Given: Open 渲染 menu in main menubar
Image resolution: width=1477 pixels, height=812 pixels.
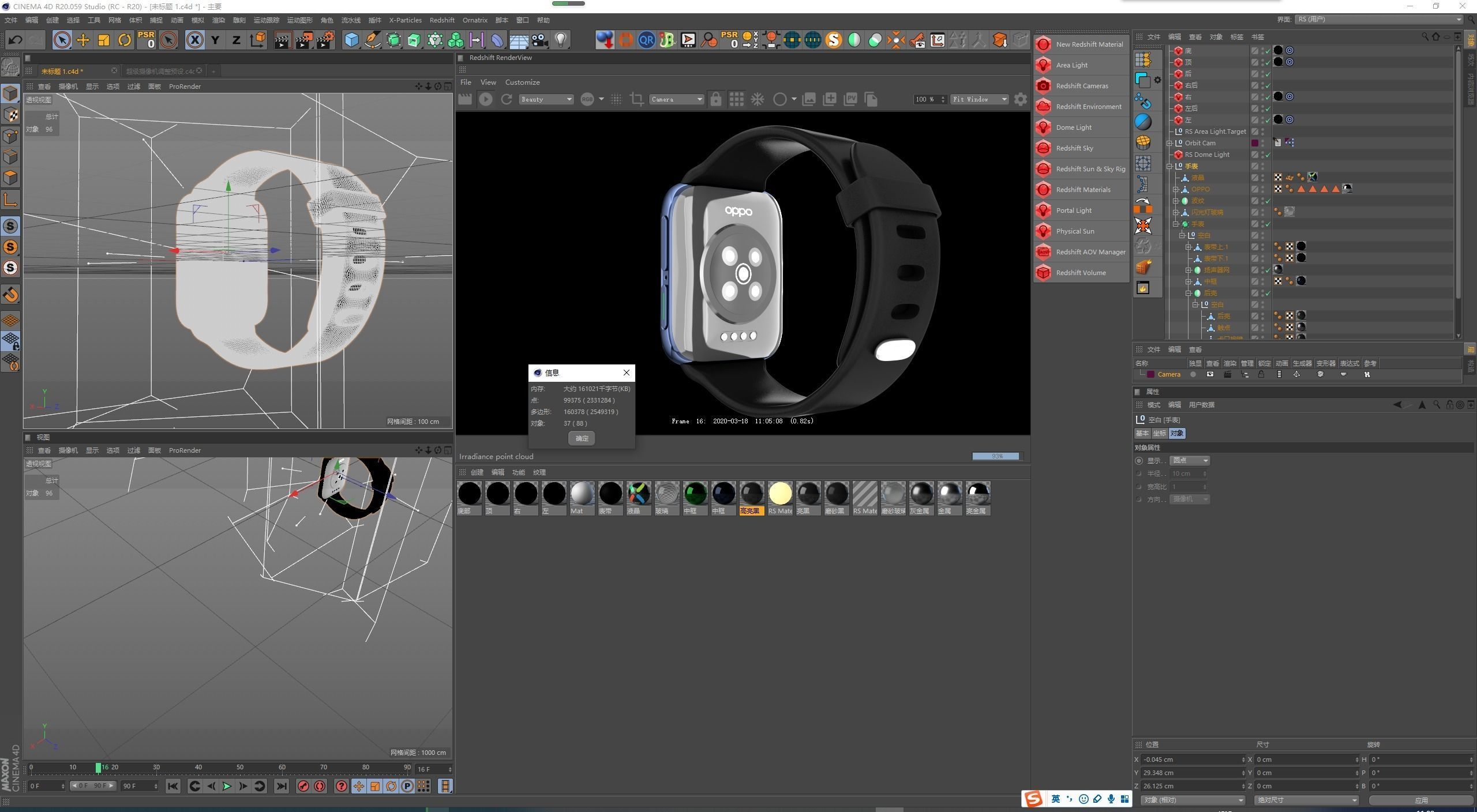Looking at the screenshot, I should click(x=218, y=20).
